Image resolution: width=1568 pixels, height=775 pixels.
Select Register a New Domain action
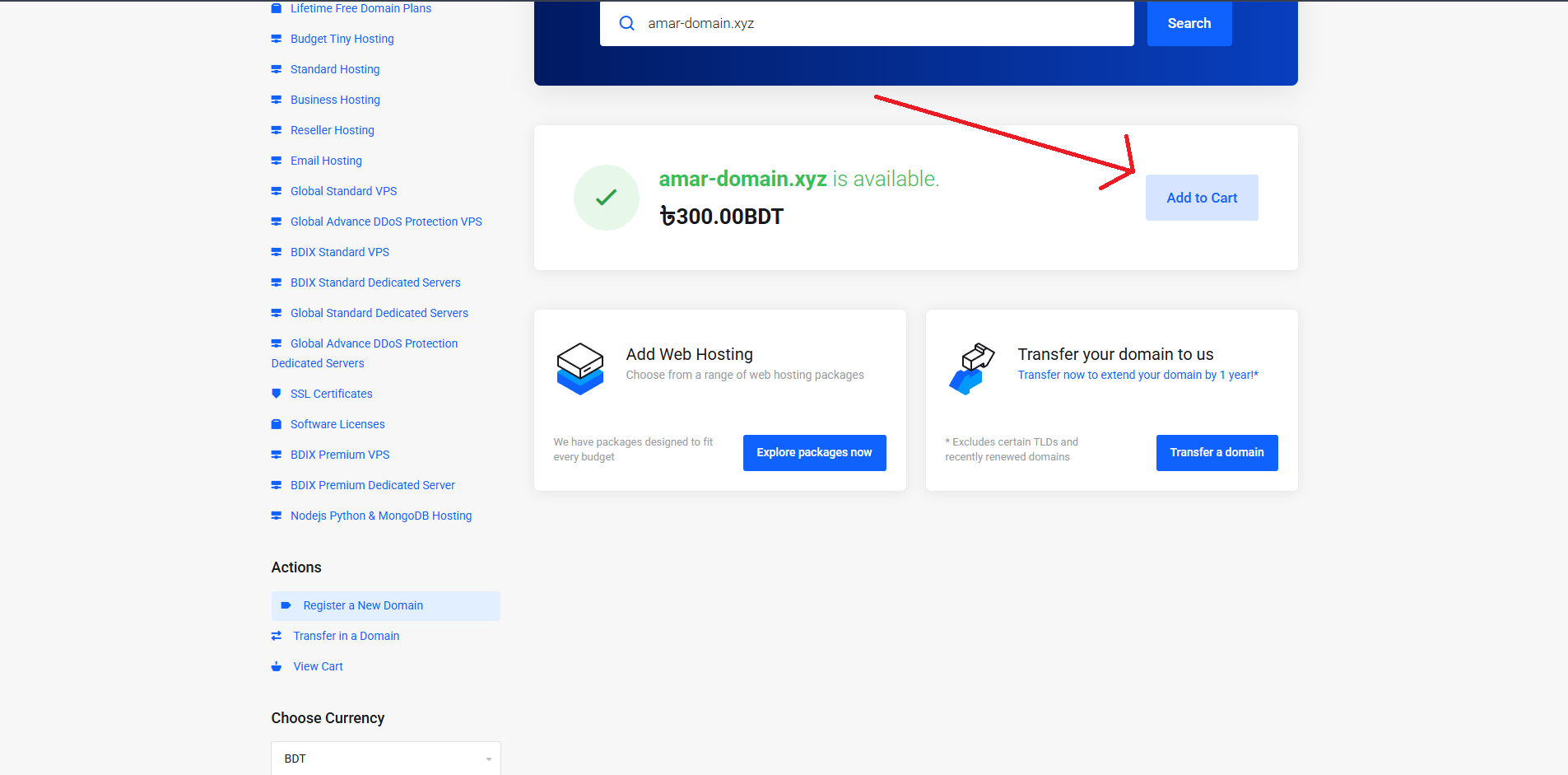[x=386, y=605]
